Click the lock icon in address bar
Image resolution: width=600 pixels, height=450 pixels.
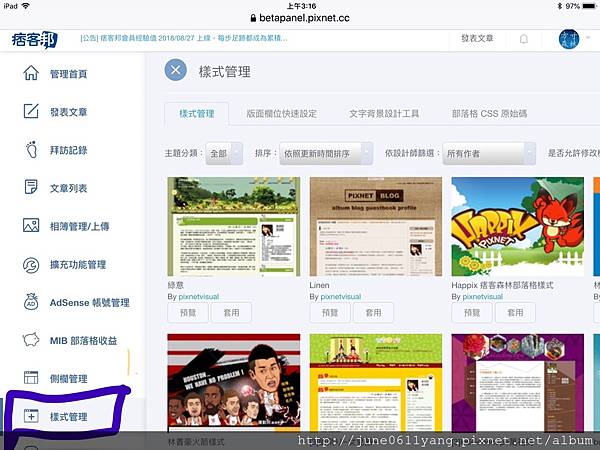point(253,18)
